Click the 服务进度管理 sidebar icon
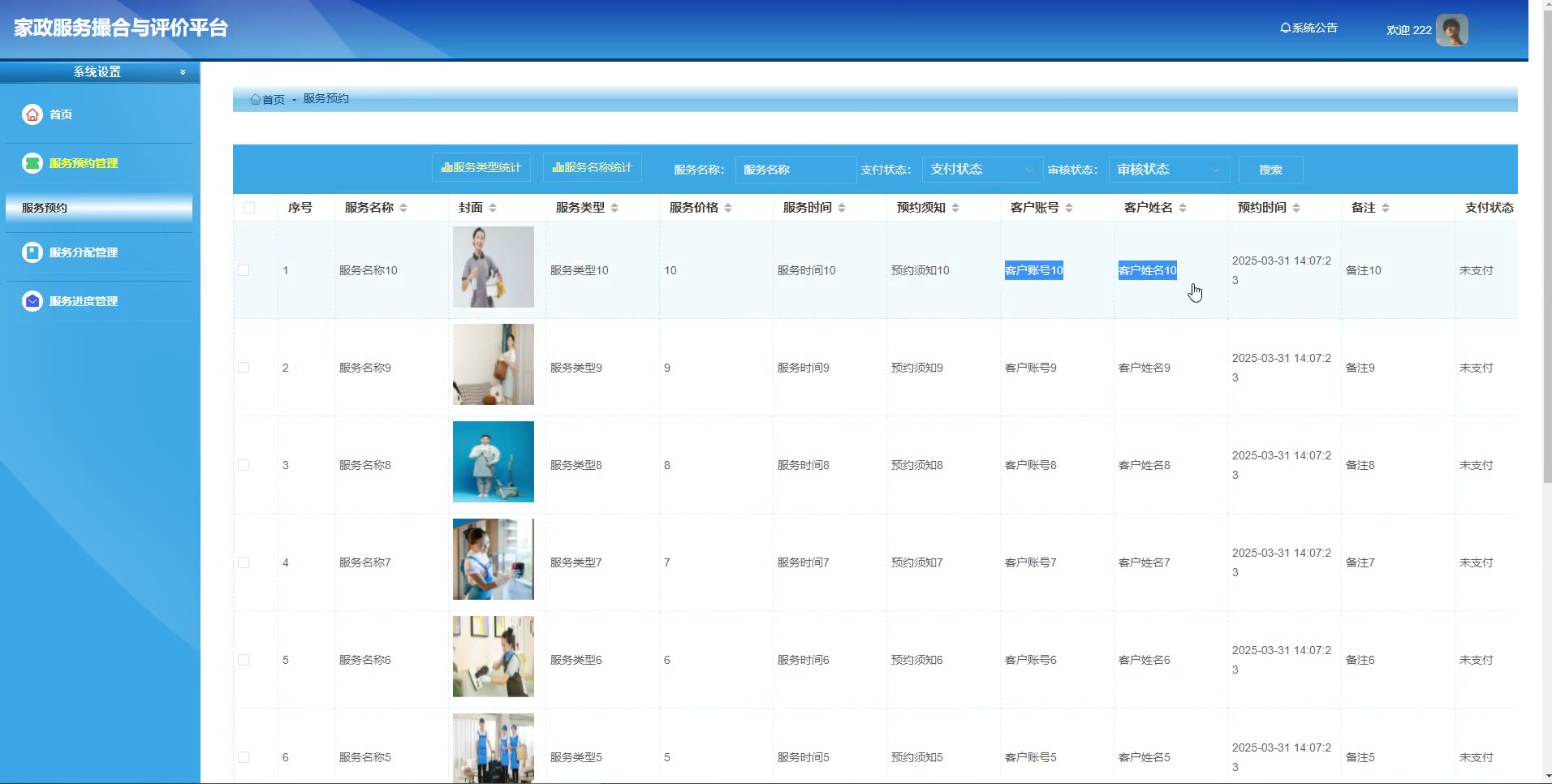Screen dimensions: 1552x784 32,301
